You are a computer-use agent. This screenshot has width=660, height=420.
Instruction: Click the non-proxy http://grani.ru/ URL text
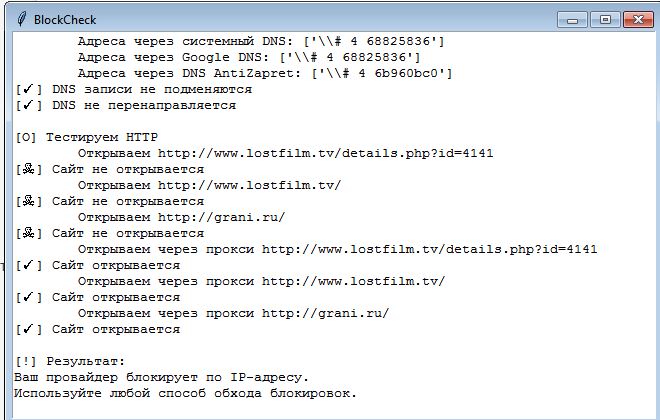point(222,217)
